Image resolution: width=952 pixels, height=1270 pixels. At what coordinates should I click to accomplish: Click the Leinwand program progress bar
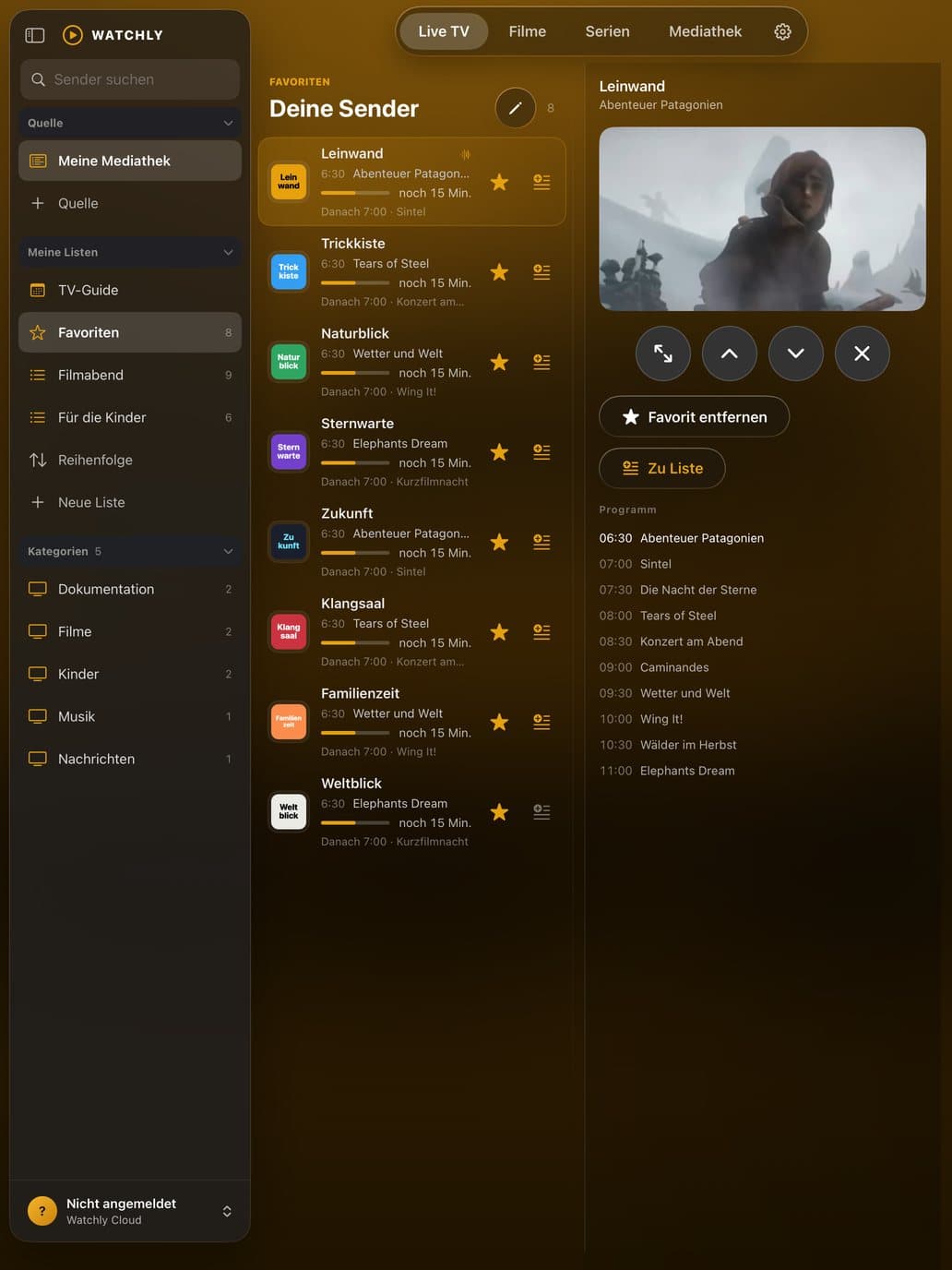[x=355, y=193]
